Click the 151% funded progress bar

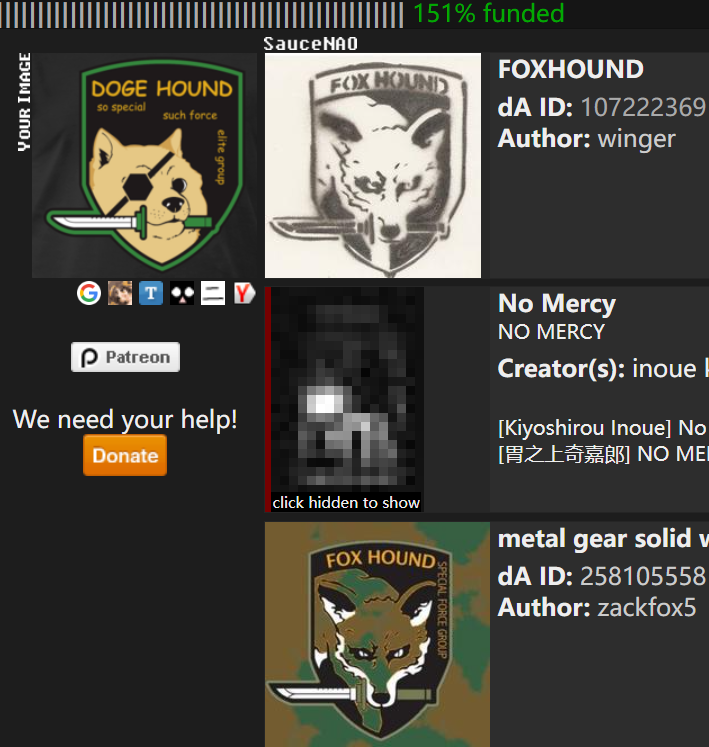click(202, 14)
